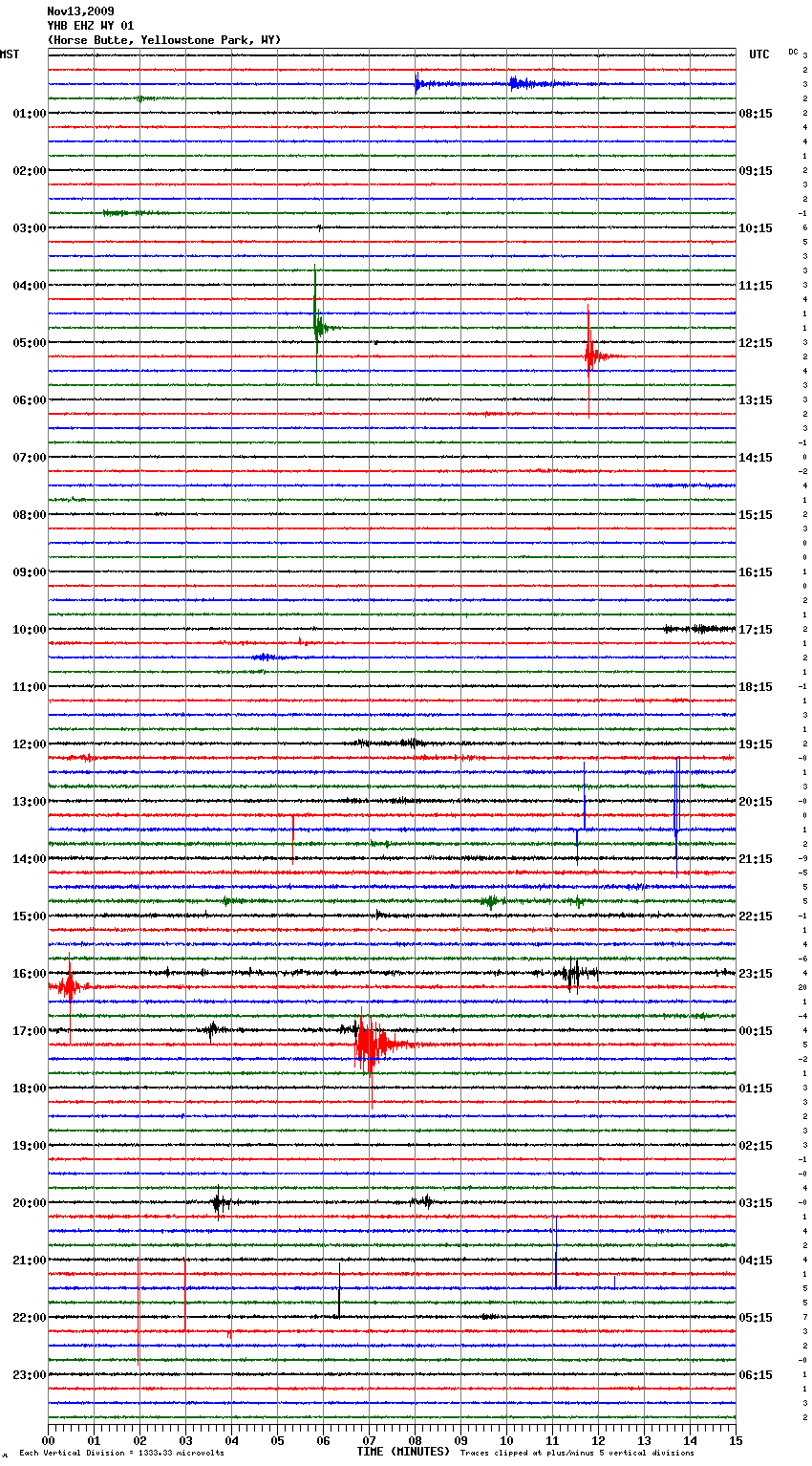Click the "07:00" MST hour label
The width and height of the screenshot is (812, 1466).
point(30,458)
